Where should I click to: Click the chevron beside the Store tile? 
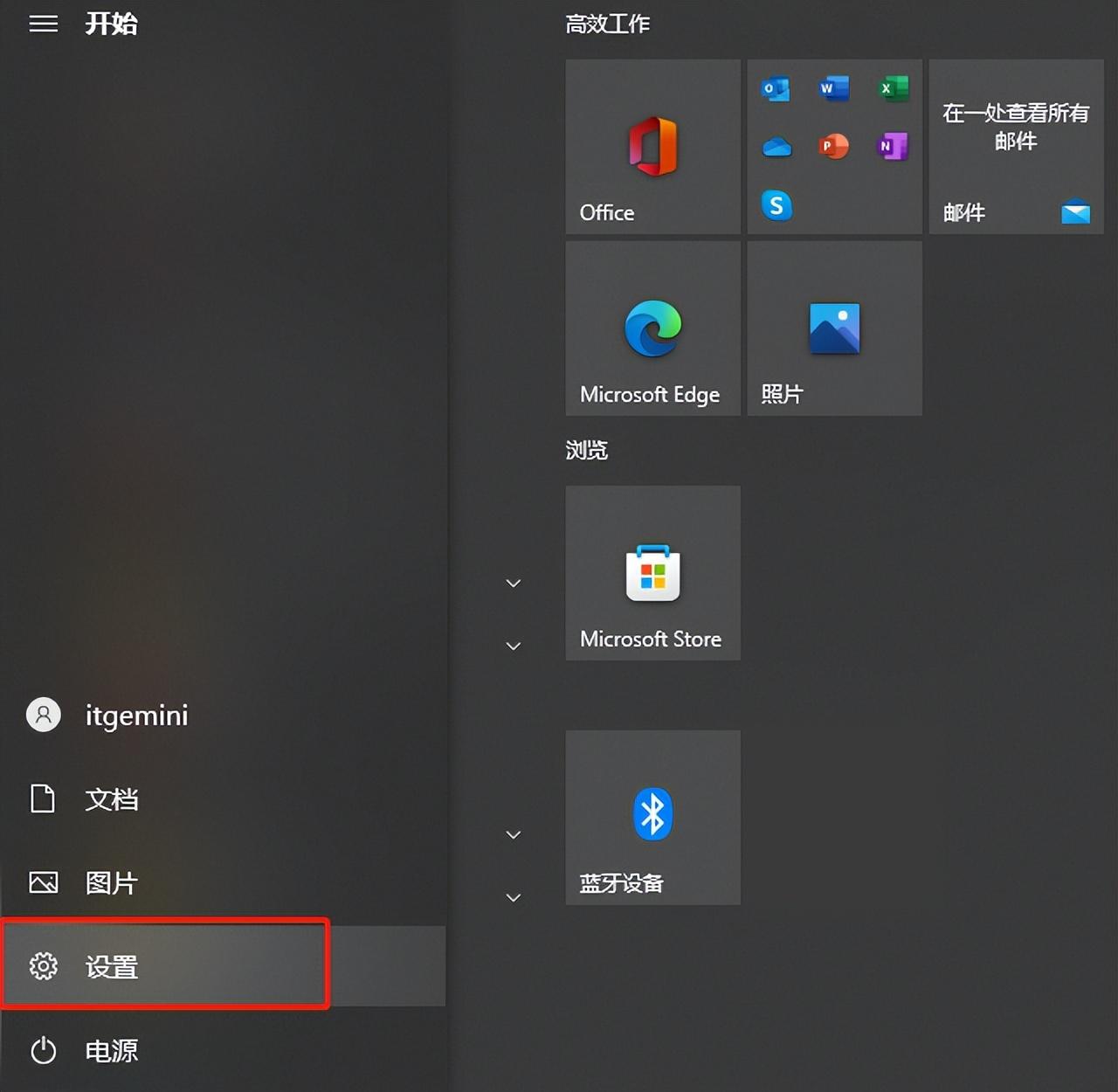[x=514, y=646]
